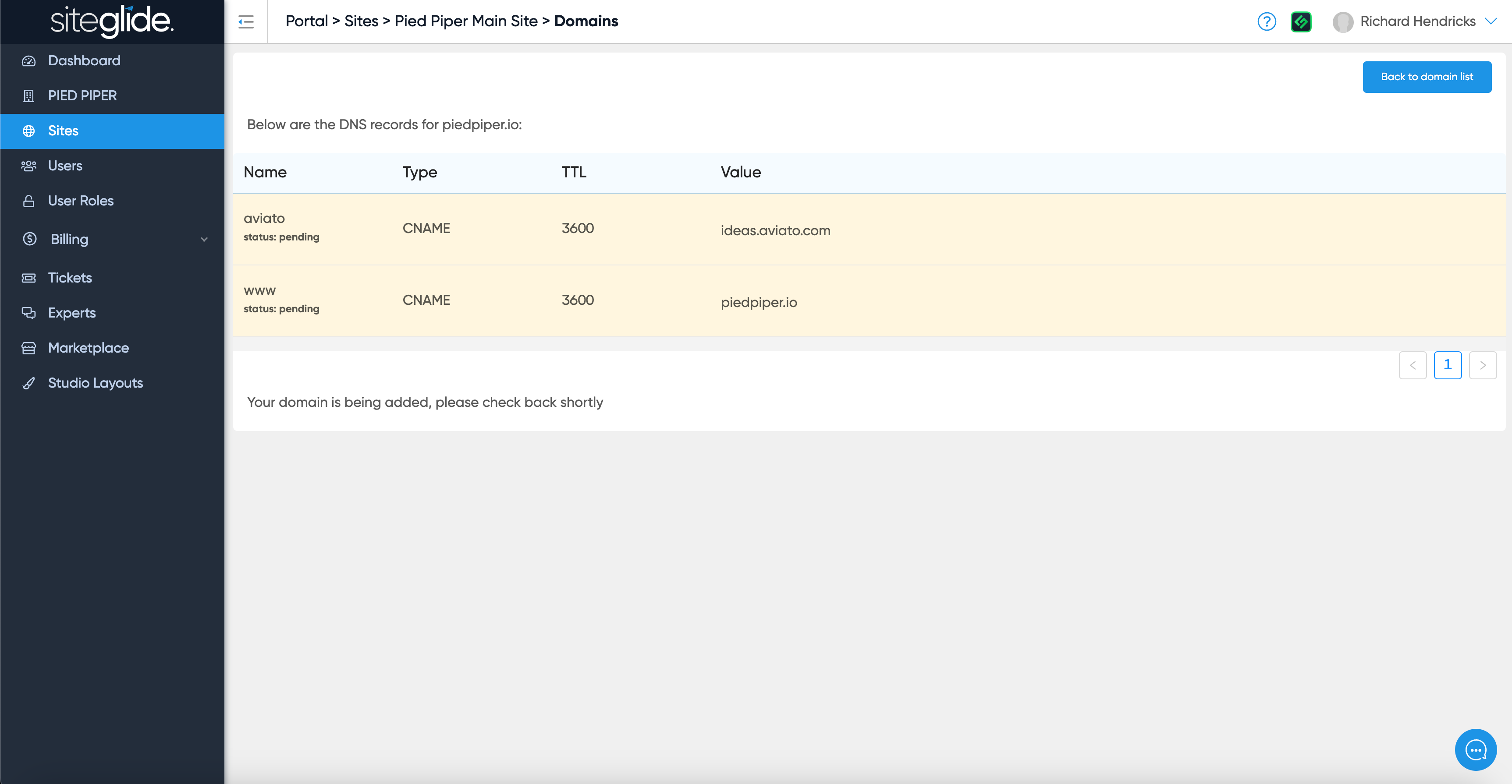Select the ideas.aviato.com value

pyautogui.click(x=775, y=231)
